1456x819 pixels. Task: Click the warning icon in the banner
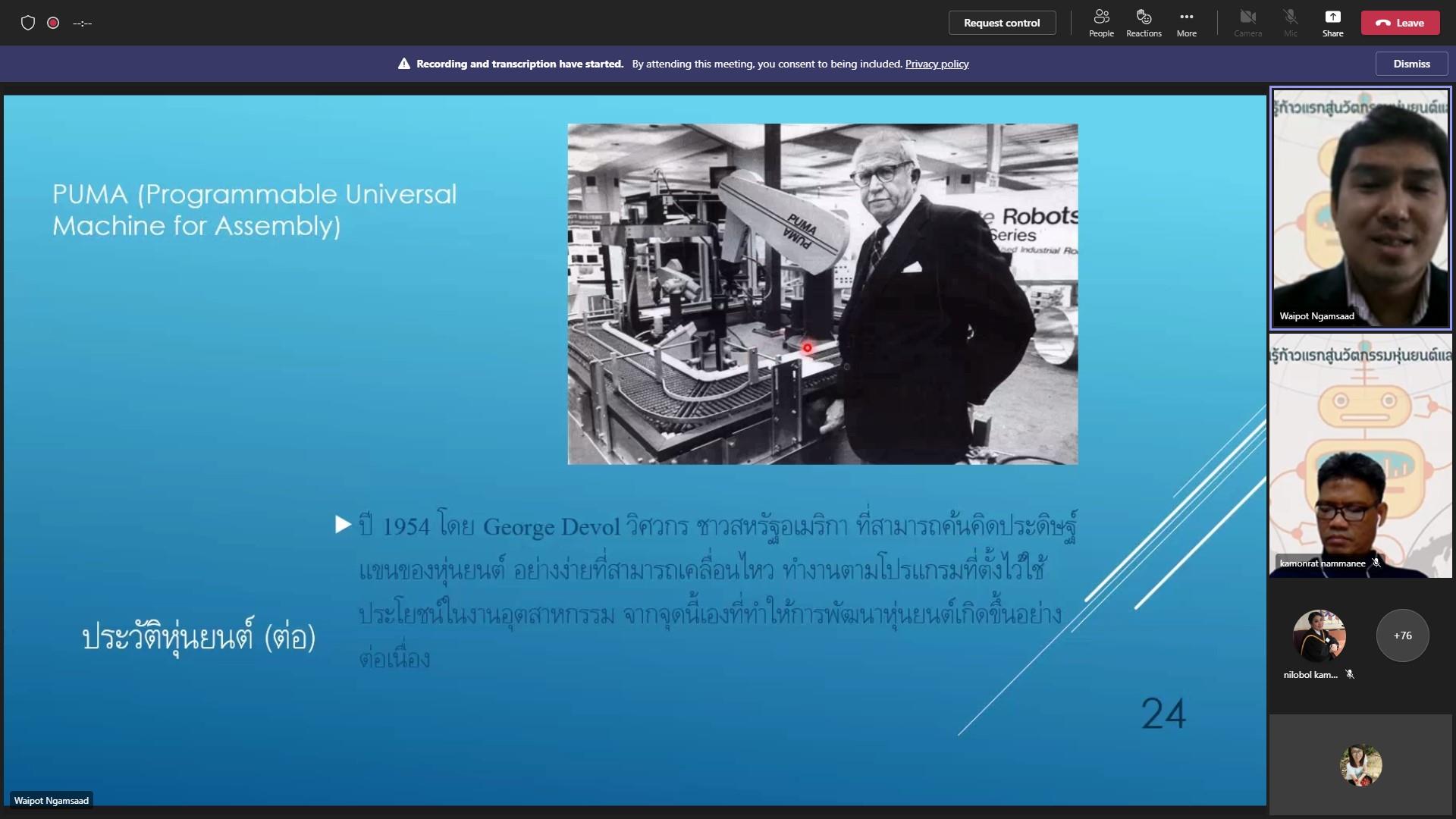pos(404,64)
